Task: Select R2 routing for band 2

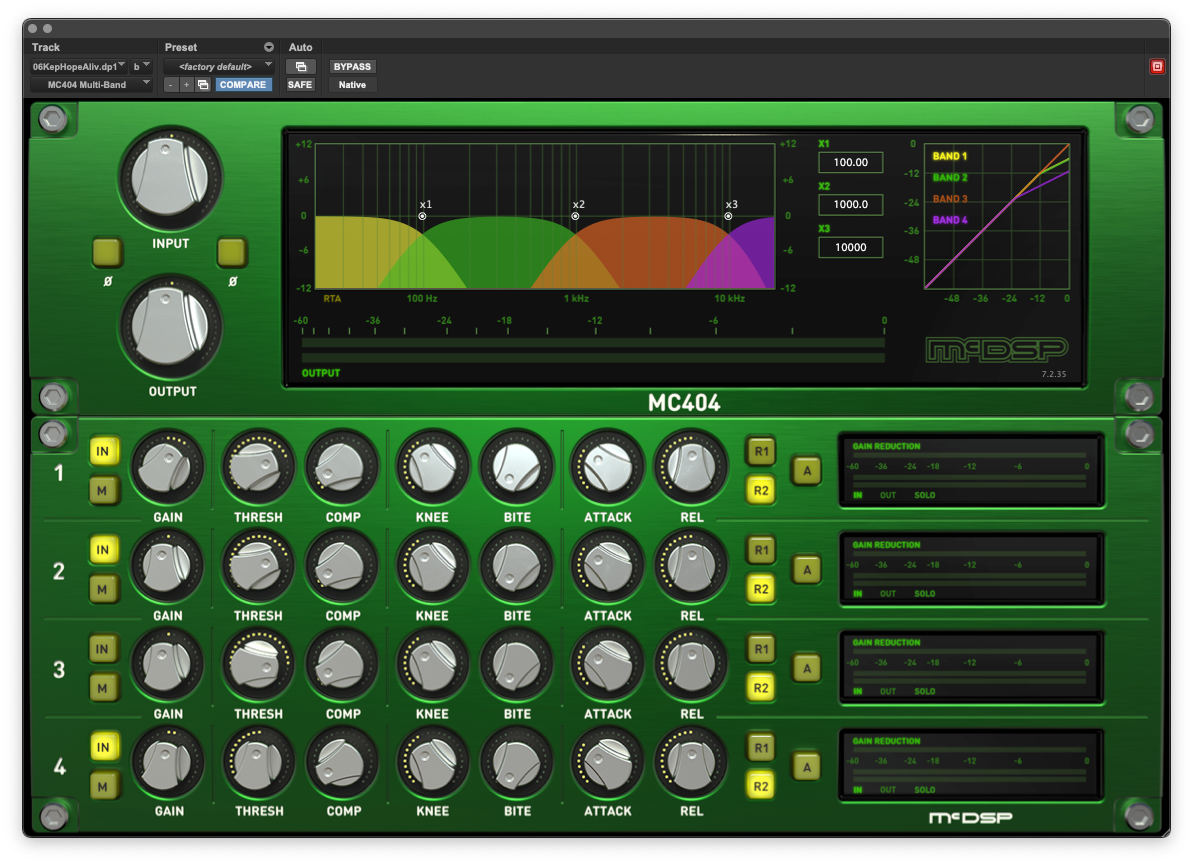Action: (760, 589)
